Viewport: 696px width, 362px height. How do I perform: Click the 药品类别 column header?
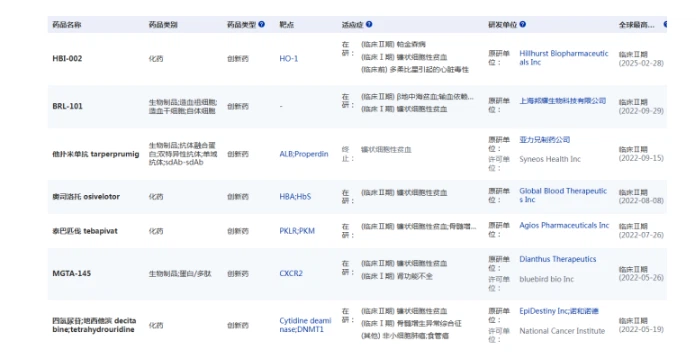163,24
